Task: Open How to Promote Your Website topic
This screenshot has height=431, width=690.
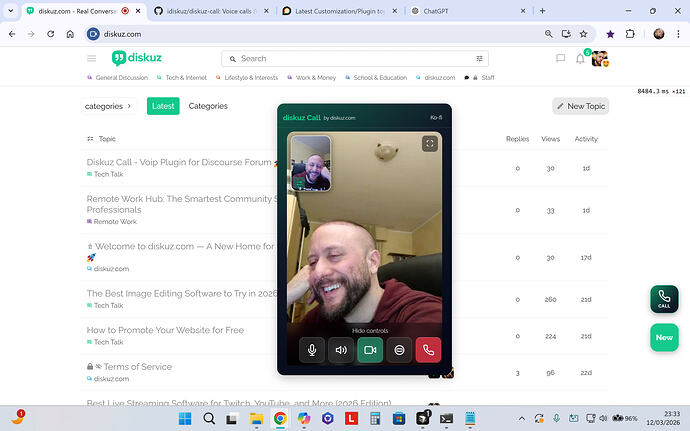Action: tap(165, 330)
